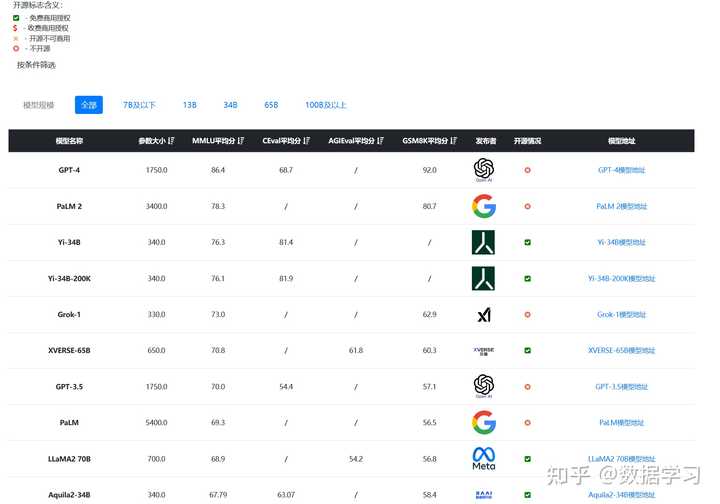Click the Meta logo in the LLaMA2 70B row
The width and height of the screenshot is (720, 504).
pos(484,459)
